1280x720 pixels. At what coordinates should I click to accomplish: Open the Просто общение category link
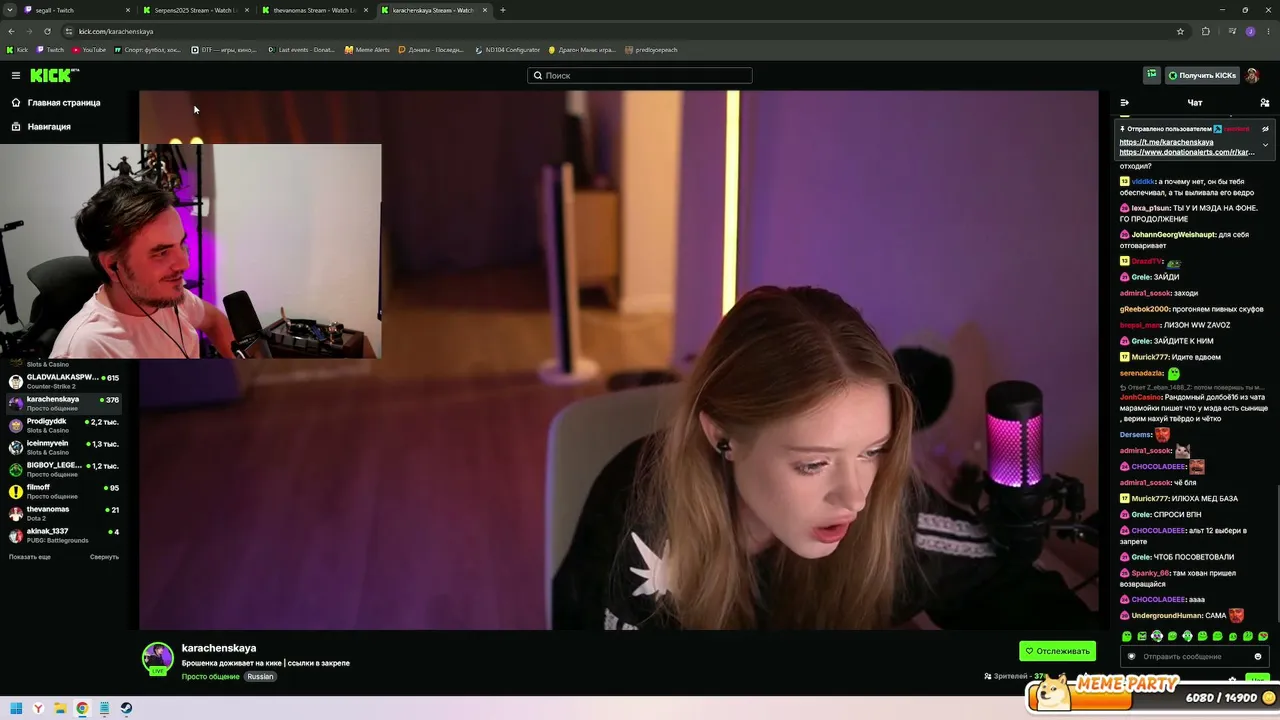tap(210, 677)
